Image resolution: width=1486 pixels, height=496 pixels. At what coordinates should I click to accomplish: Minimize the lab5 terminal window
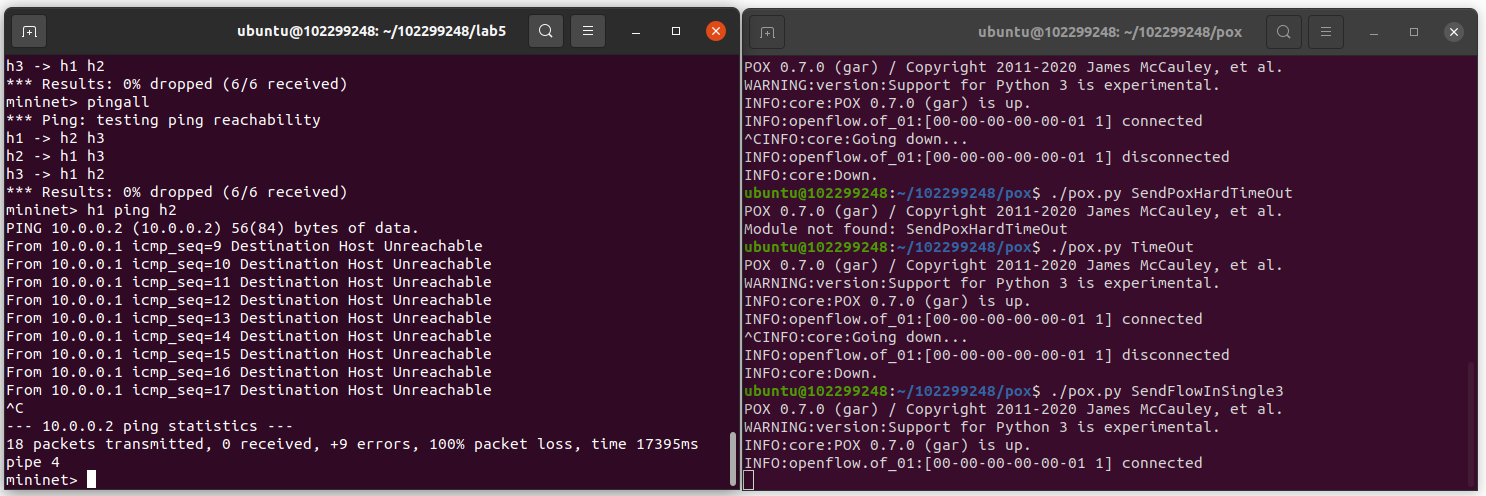(638, 32)
